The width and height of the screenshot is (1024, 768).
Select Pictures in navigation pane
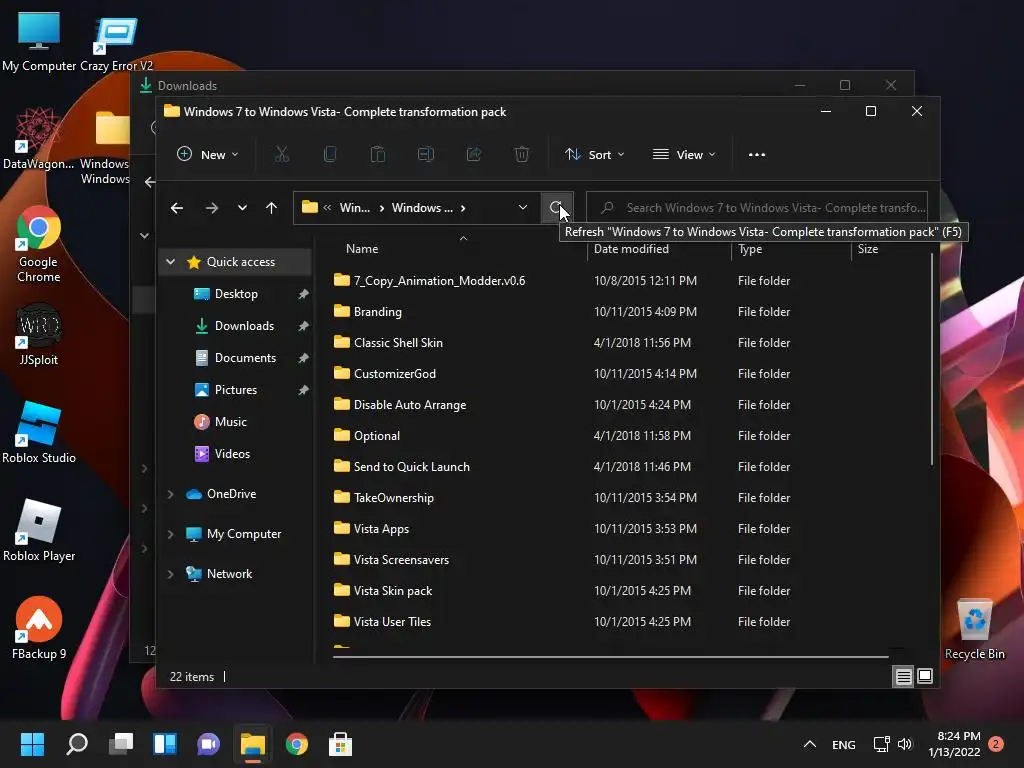coord(236,390)
